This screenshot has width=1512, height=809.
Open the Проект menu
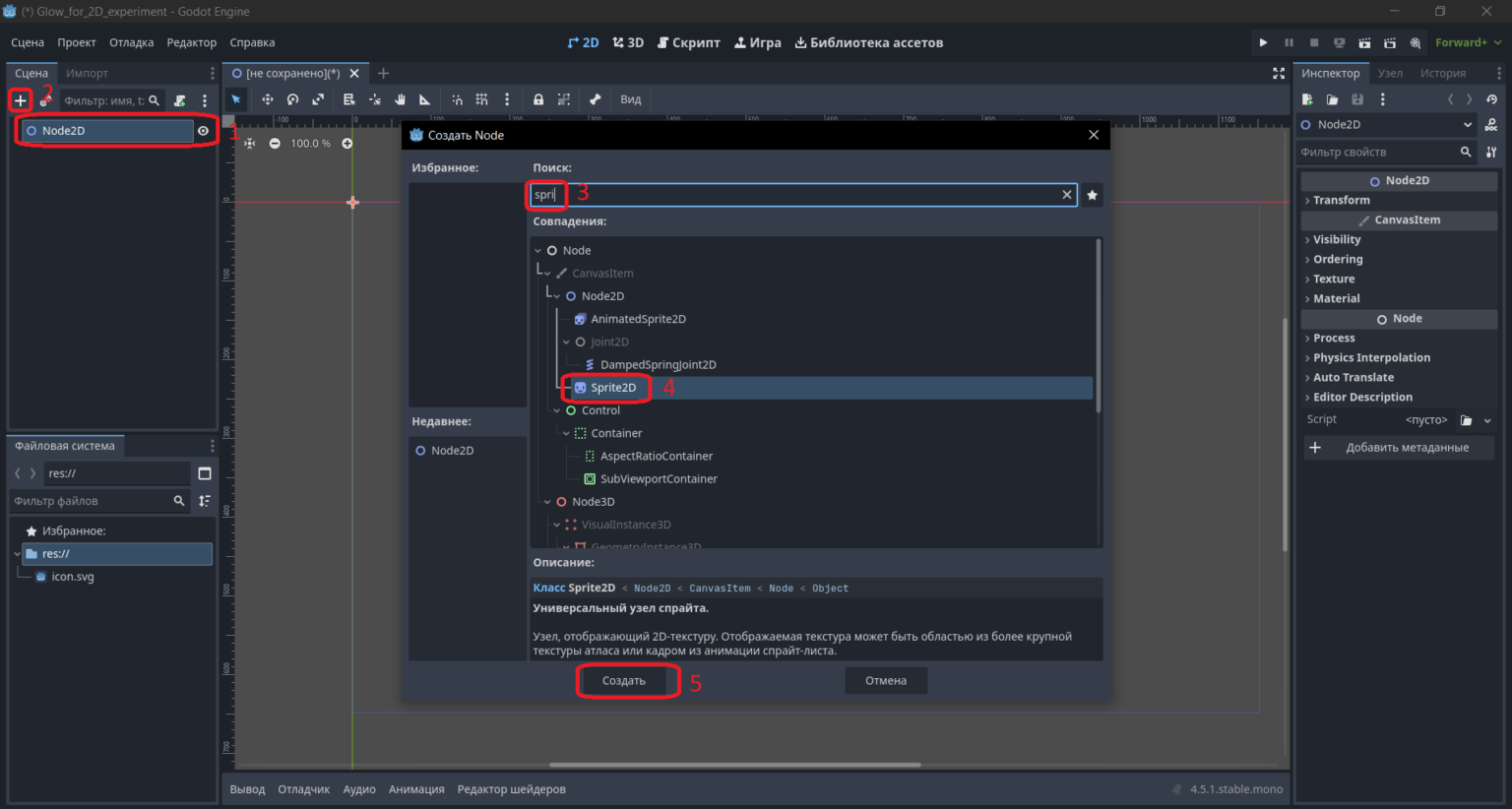click(x=77, y=42)
